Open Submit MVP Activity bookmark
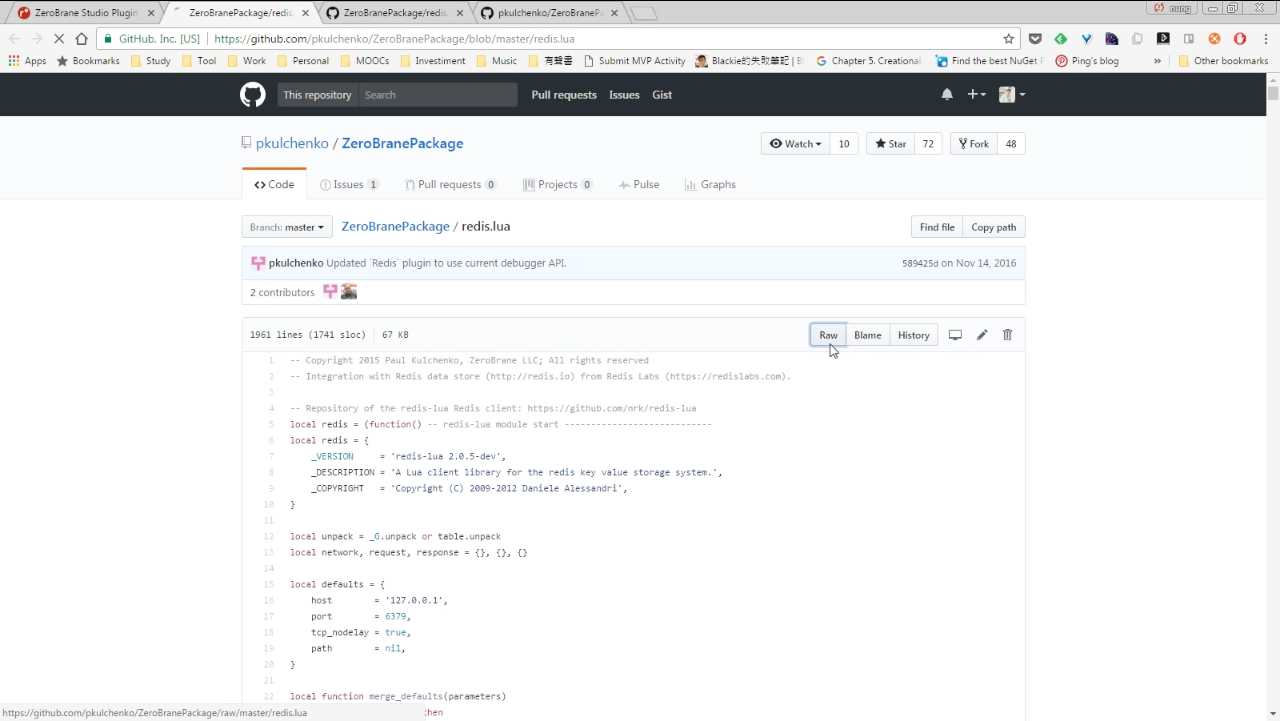 634,61
